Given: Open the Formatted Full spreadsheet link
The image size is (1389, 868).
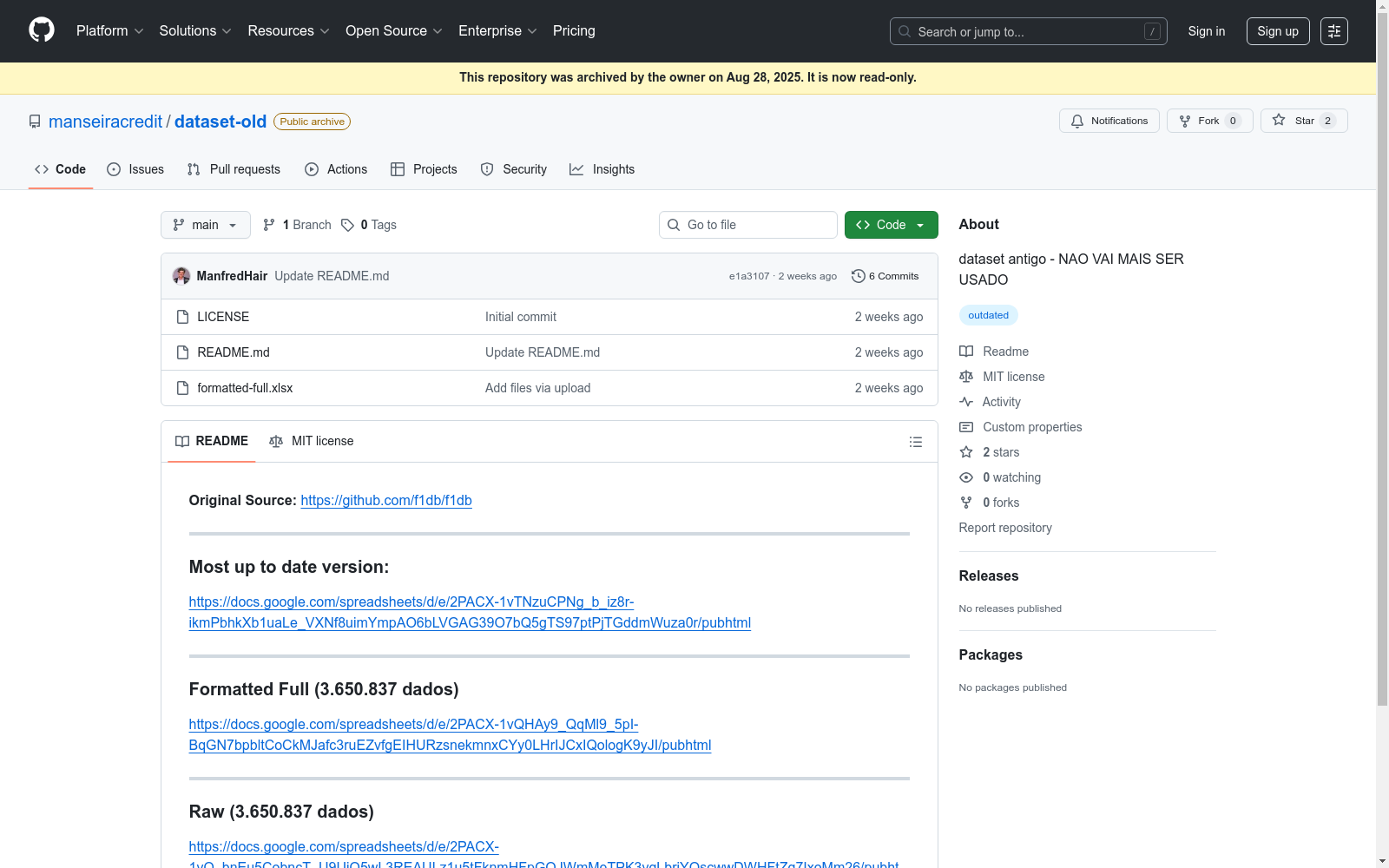Looking at the screenshot, I should tap(450, 734).
